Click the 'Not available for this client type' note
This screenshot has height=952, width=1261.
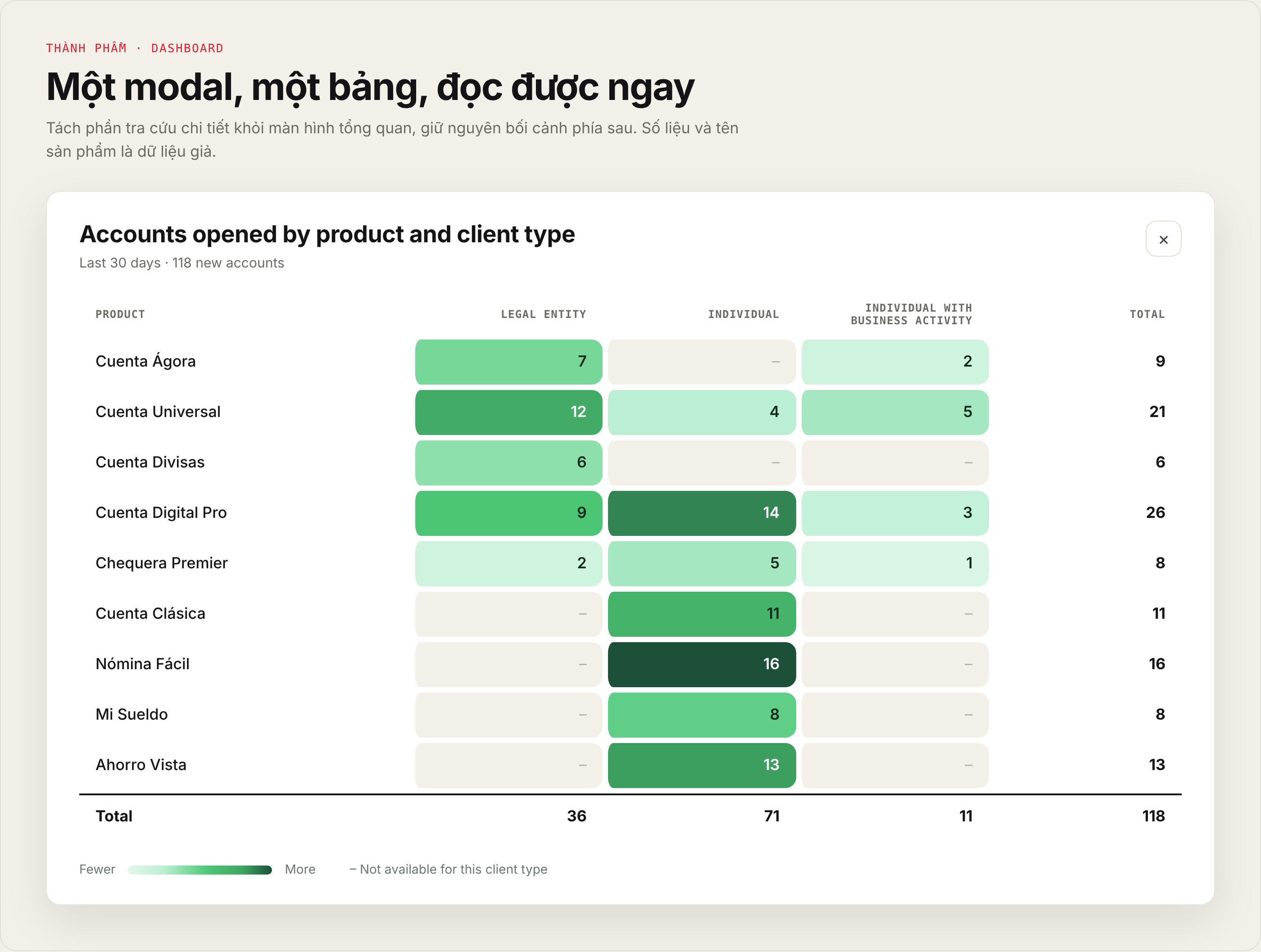coord(448,870)
